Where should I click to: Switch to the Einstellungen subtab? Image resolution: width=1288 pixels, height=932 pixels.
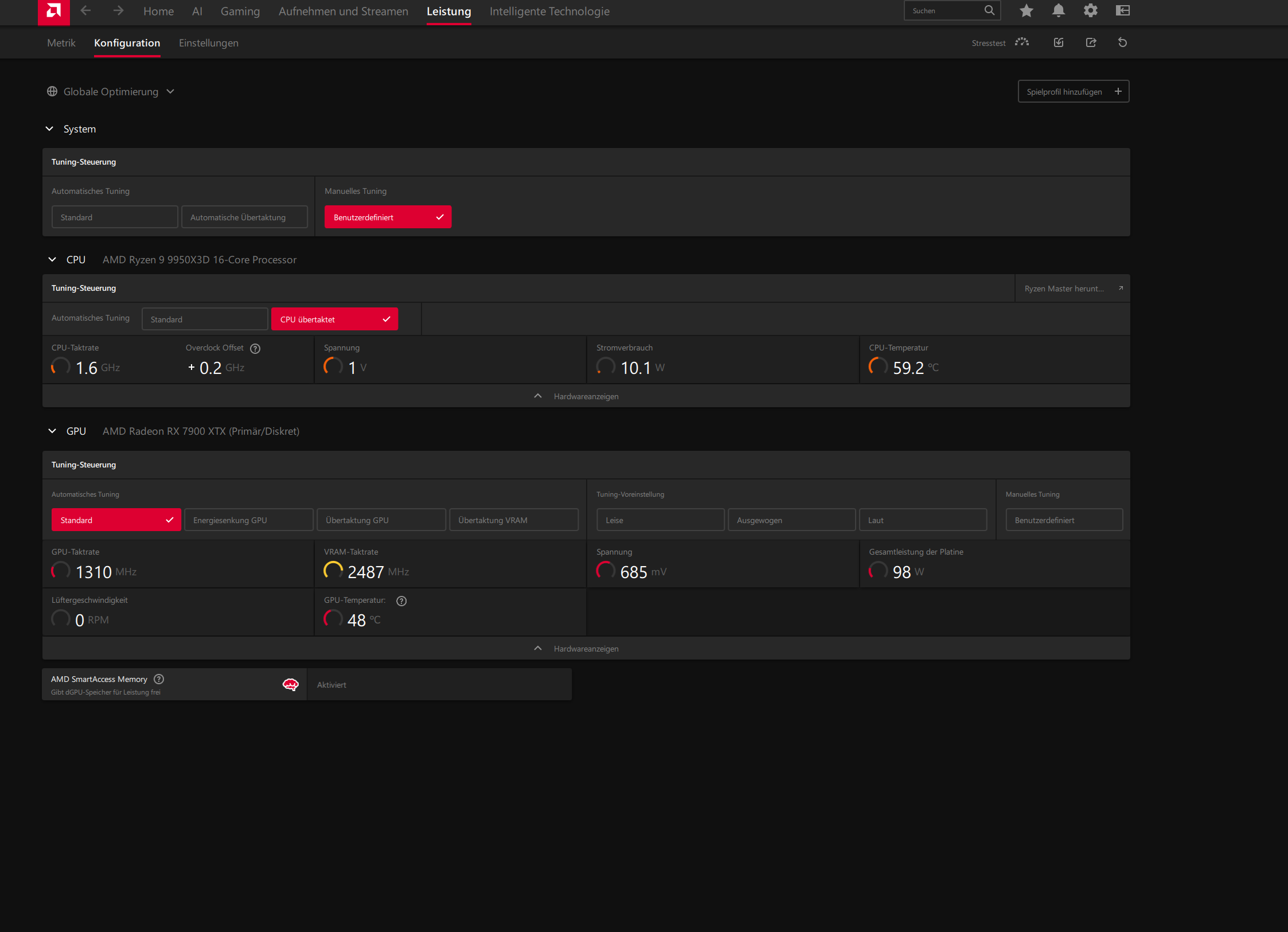[x=209, y=42]
